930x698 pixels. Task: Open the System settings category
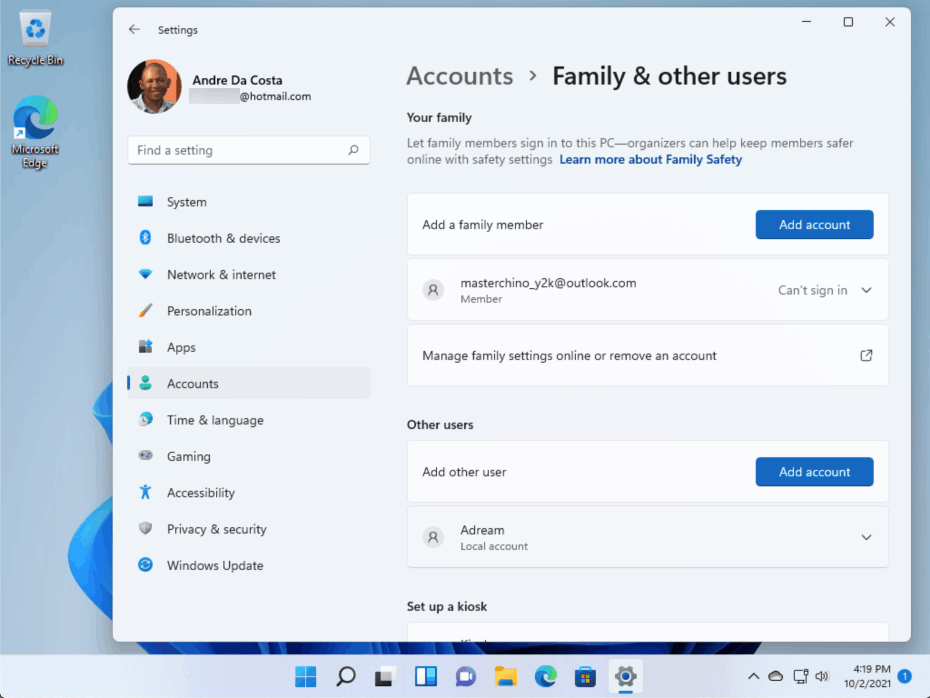click(249, 202)
